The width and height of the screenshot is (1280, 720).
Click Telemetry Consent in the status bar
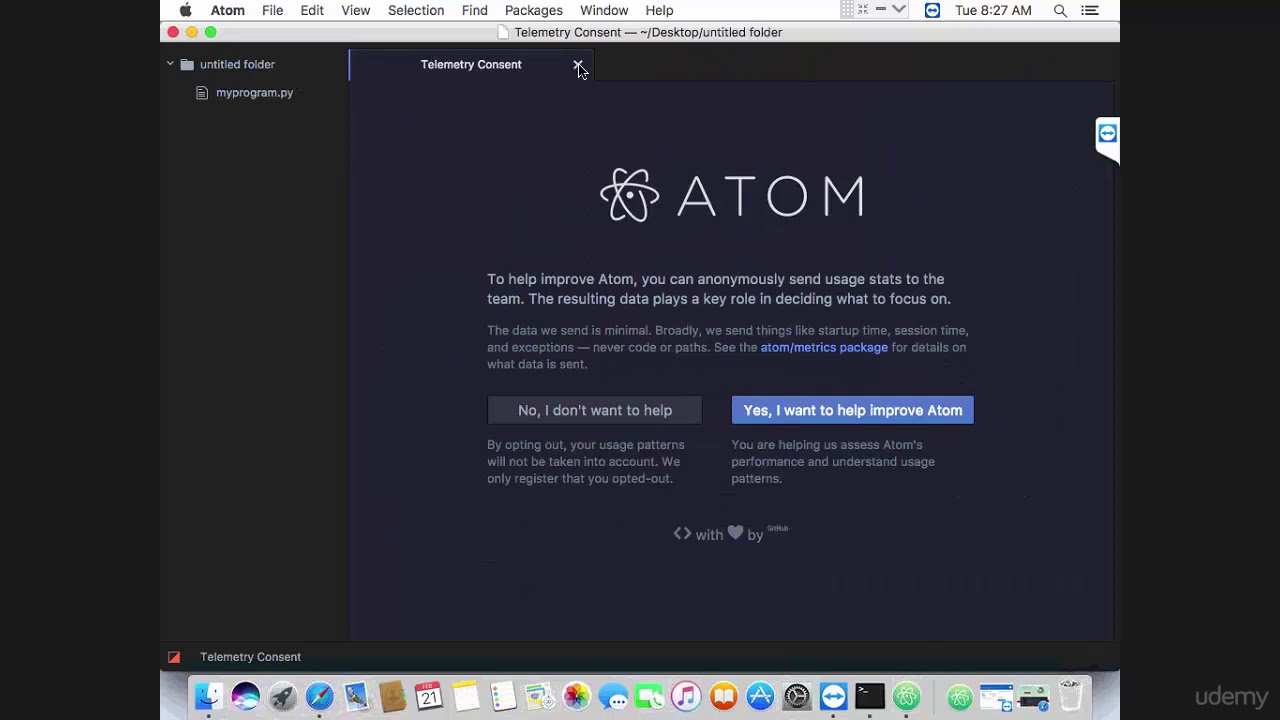pos(250,657)
